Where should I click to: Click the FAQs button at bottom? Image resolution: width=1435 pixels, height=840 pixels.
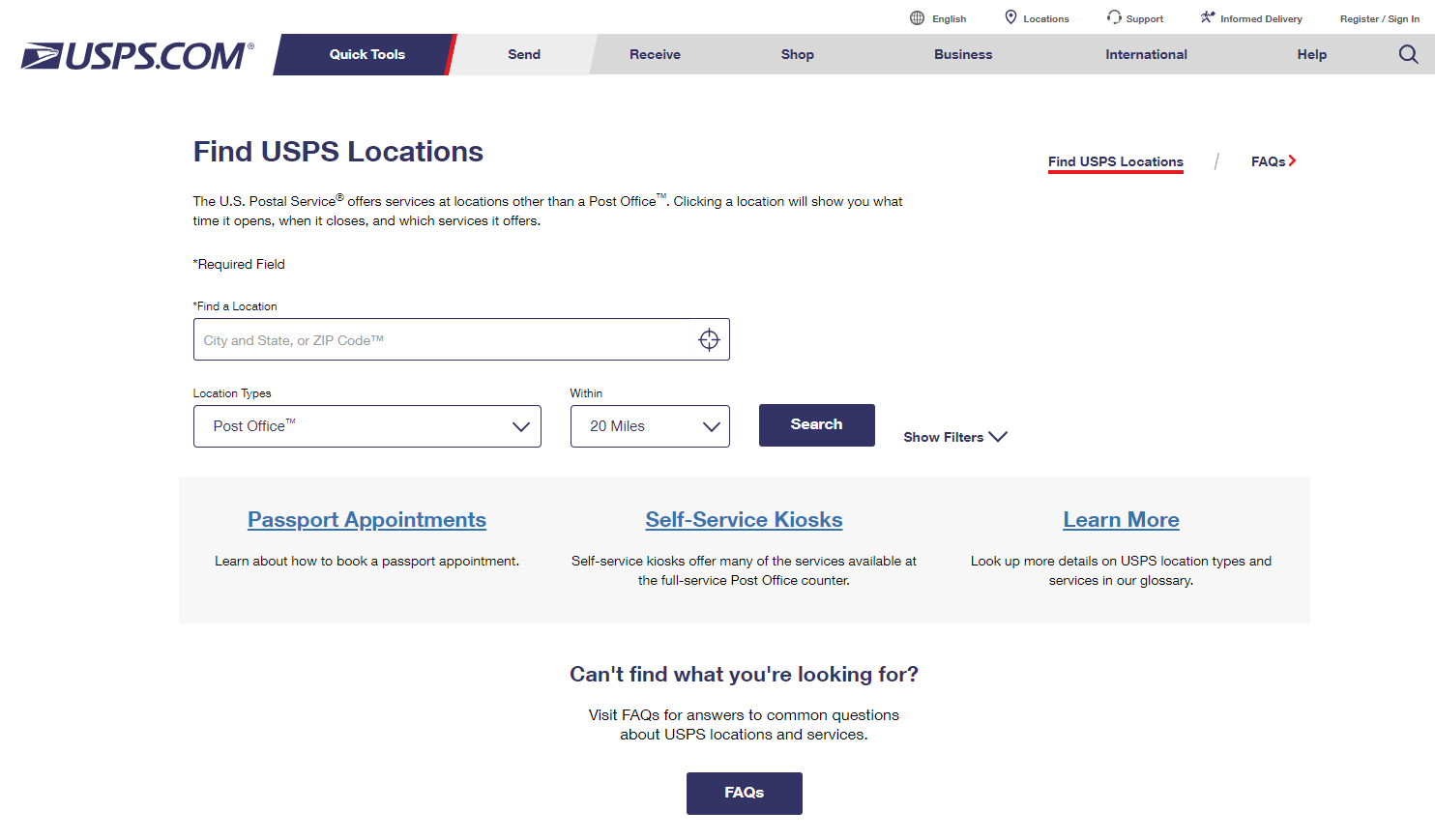(x=744, y=793)
